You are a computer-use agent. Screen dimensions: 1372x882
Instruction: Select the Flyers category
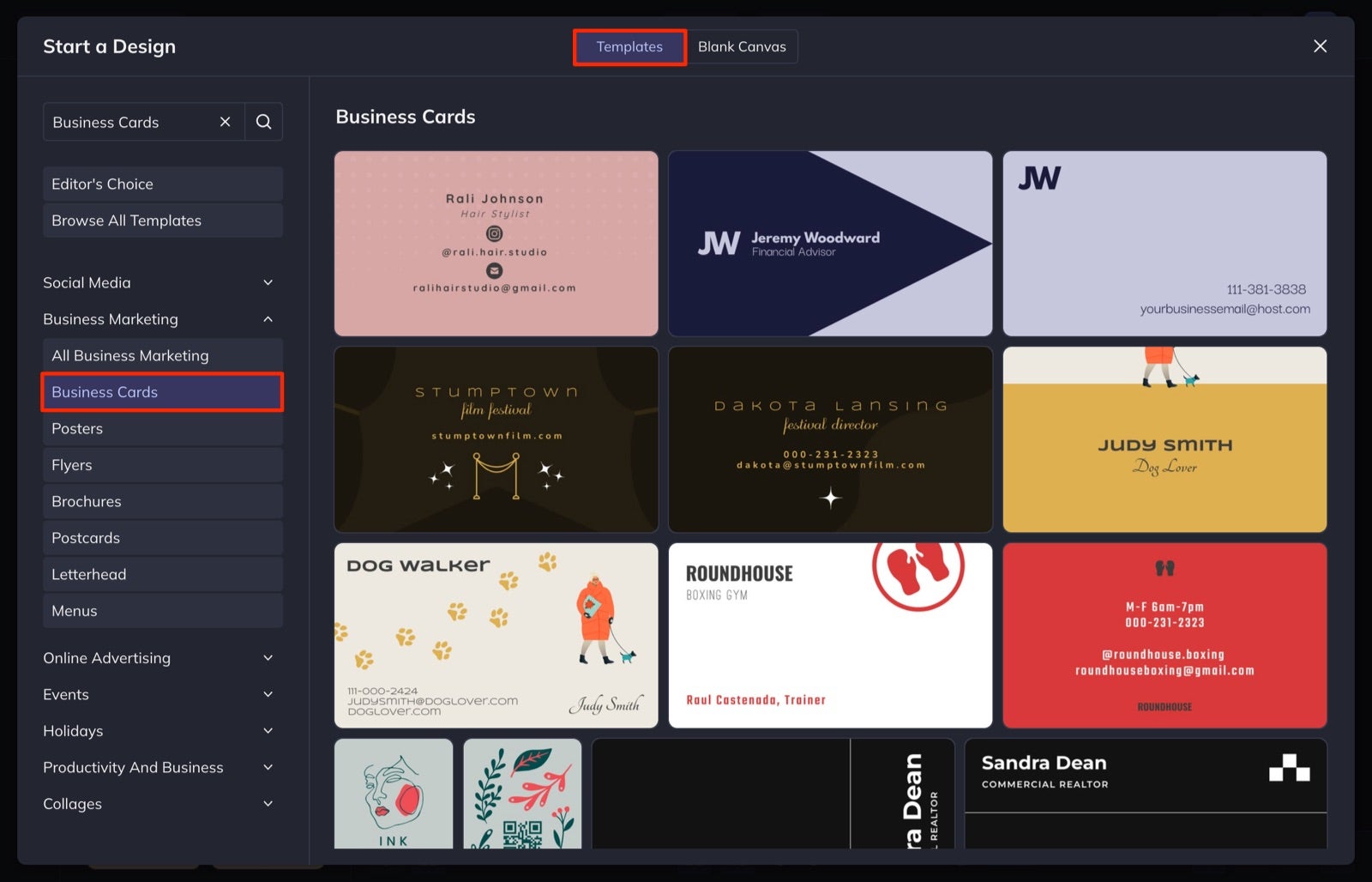coord(163,465)
